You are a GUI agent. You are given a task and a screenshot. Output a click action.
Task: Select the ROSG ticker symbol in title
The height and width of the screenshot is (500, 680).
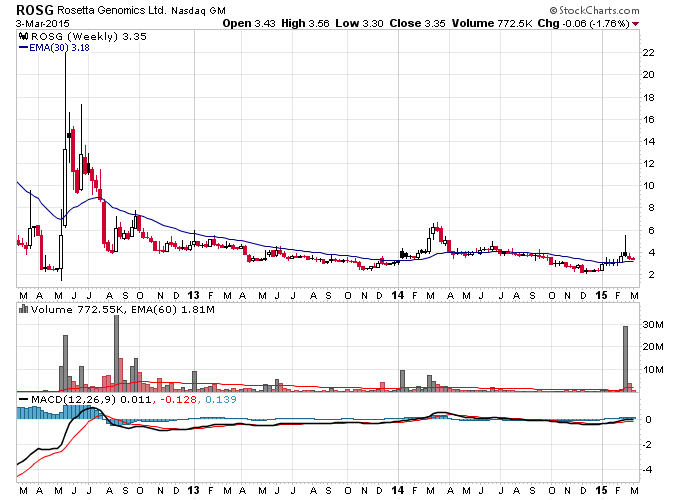(35, 10)
